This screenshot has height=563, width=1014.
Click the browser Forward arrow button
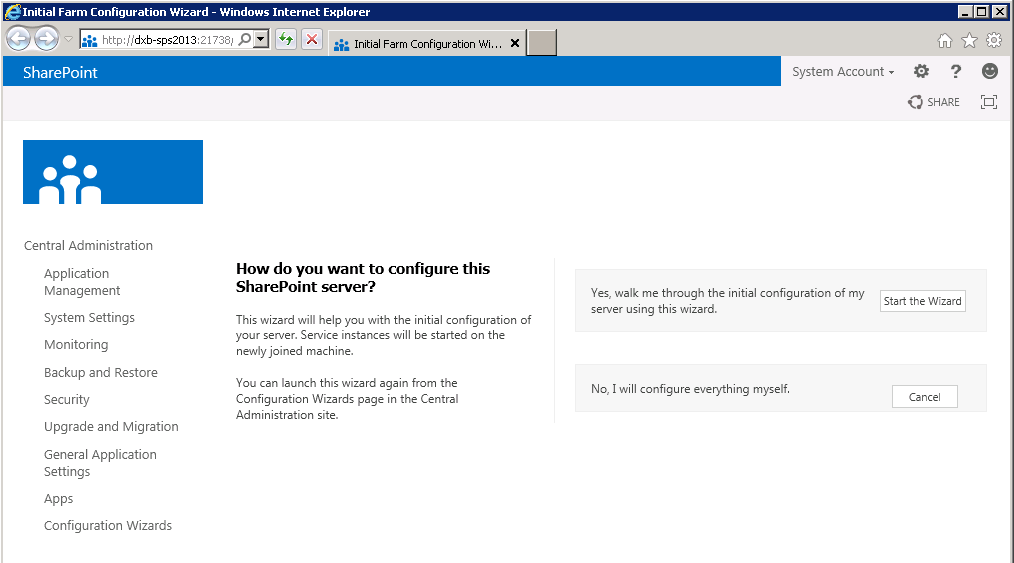pos(46,39)
